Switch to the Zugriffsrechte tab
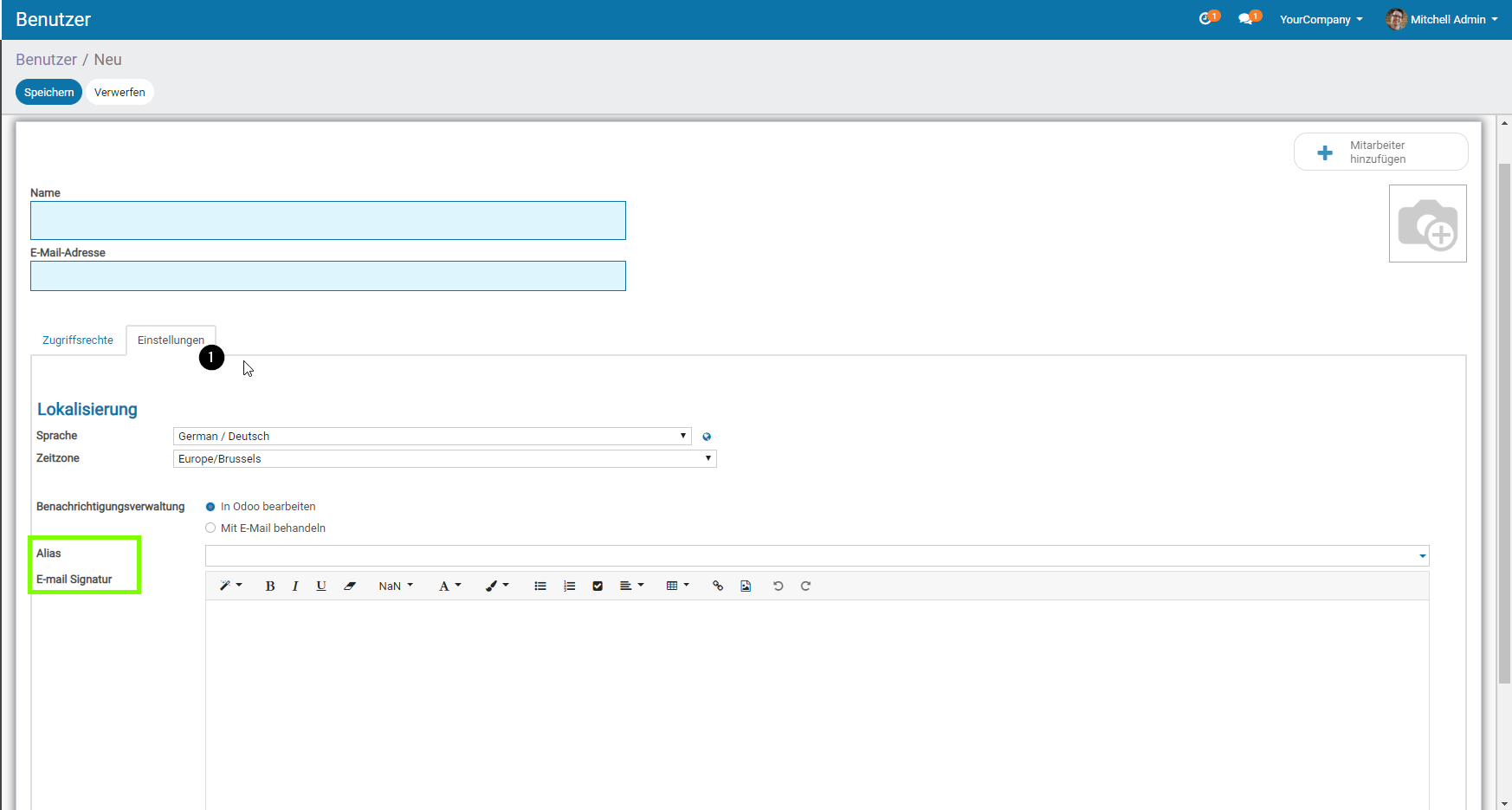 coord(78,340)
